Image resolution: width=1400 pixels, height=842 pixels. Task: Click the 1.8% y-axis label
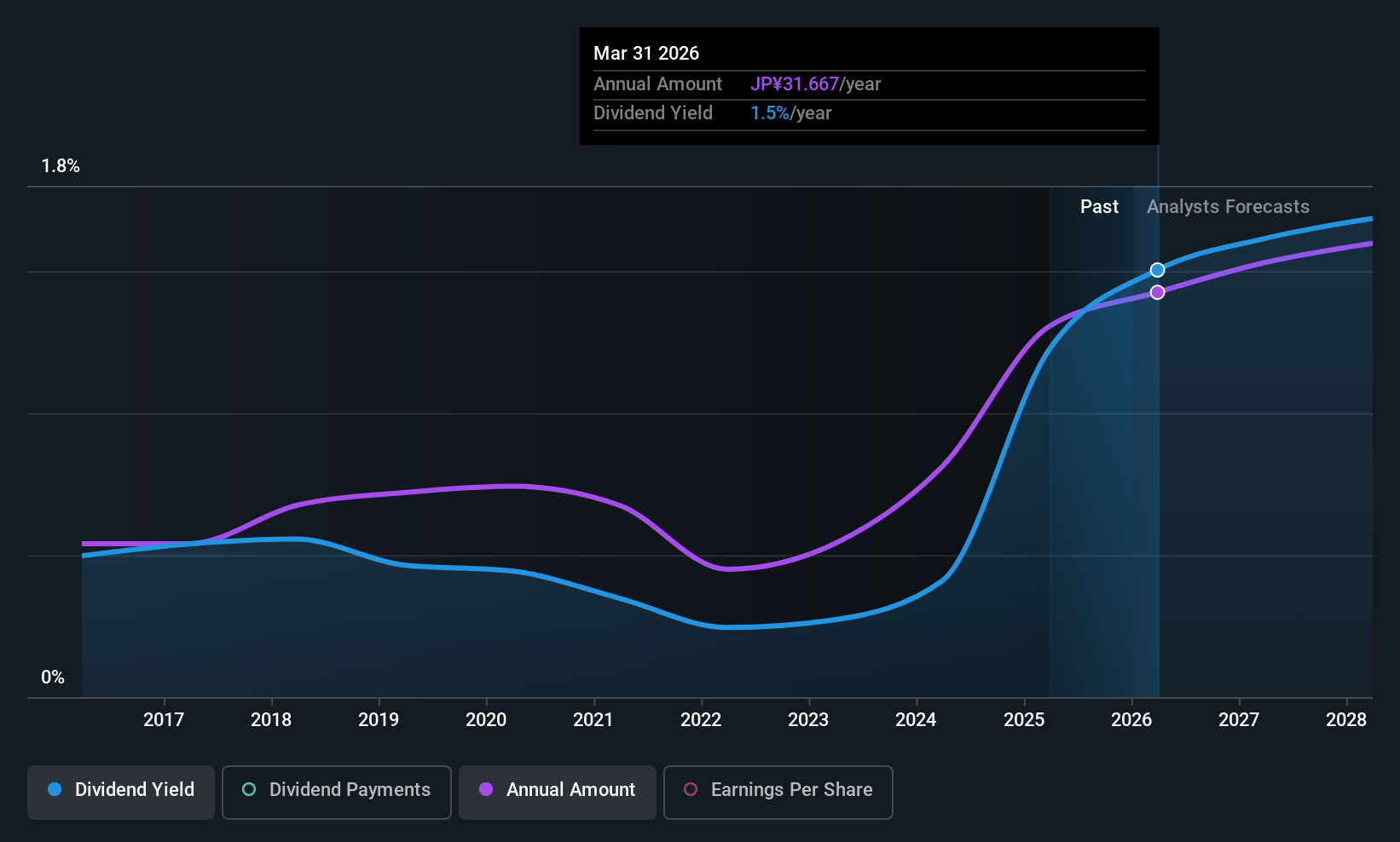click(x=61, y=166)
